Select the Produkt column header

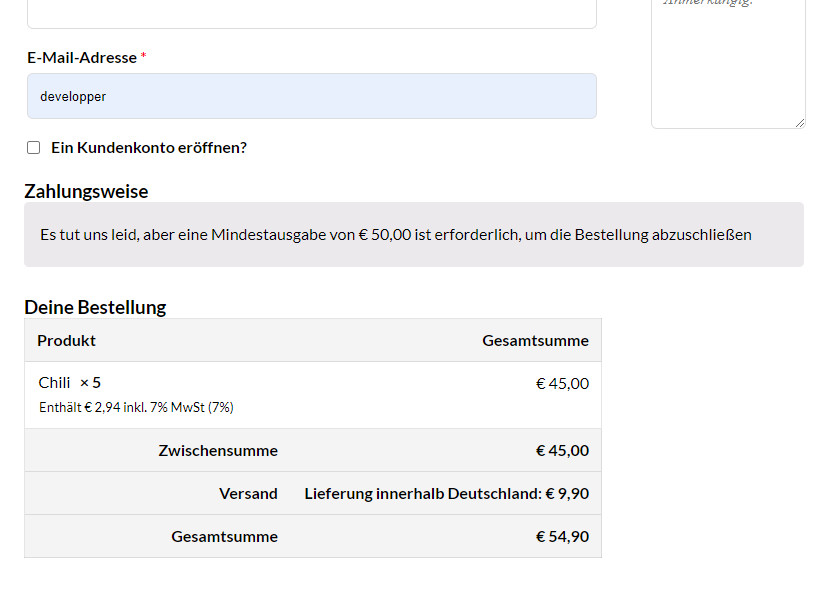pyautogui.click(x=67, y=340)
